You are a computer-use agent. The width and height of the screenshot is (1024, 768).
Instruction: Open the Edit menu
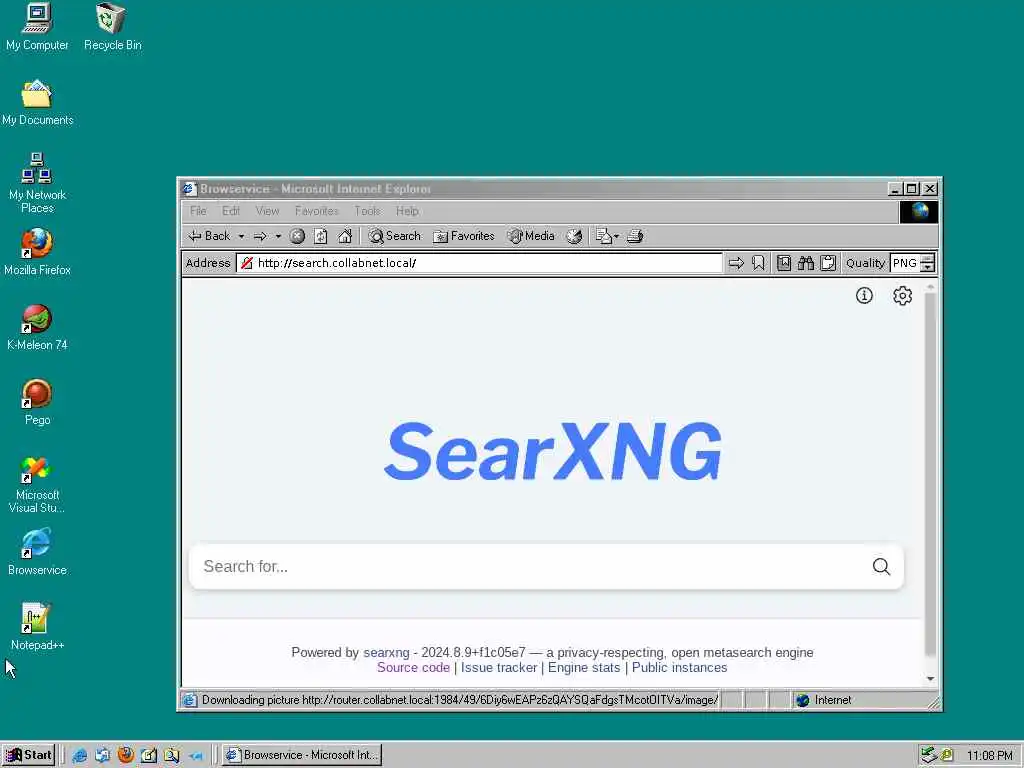(231, 211)
